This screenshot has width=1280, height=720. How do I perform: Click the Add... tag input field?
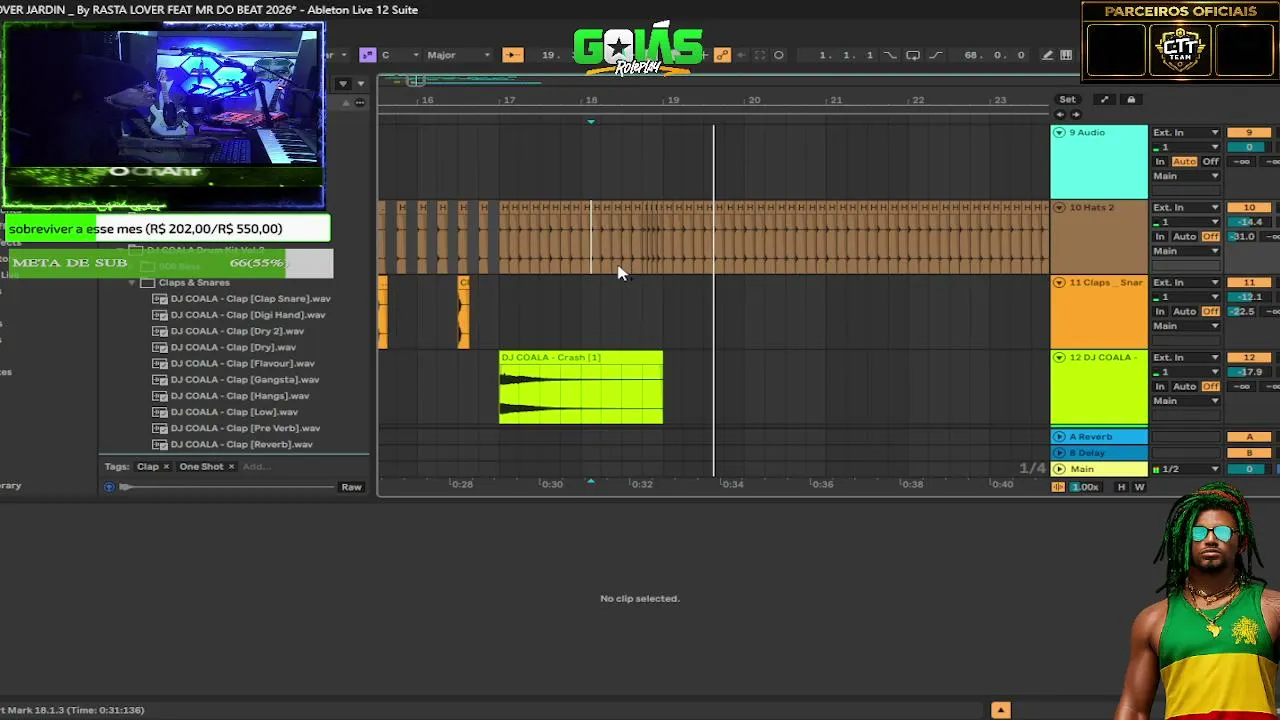256,466
